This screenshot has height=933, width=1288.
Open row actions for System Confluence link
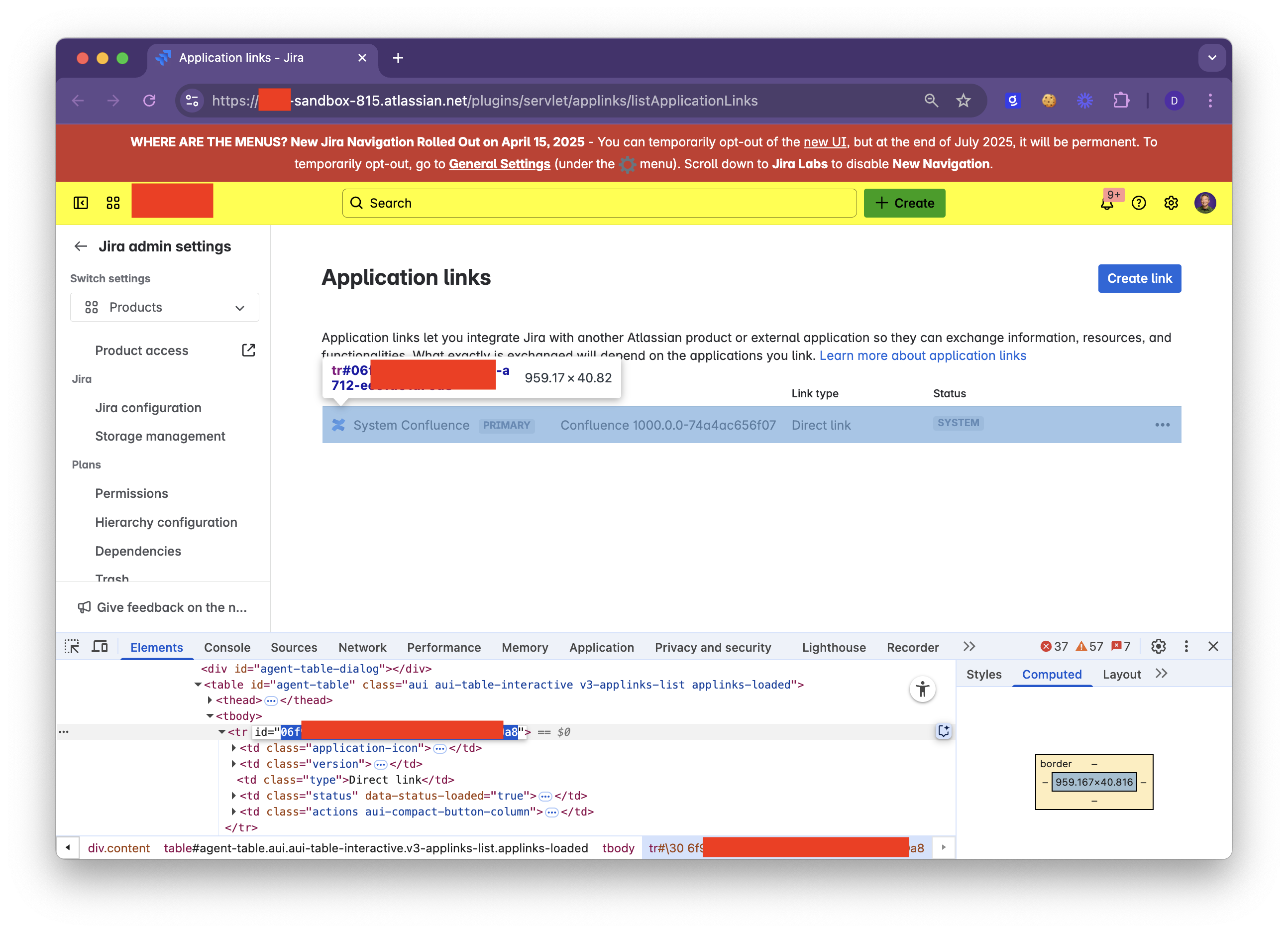(1163, 425)
